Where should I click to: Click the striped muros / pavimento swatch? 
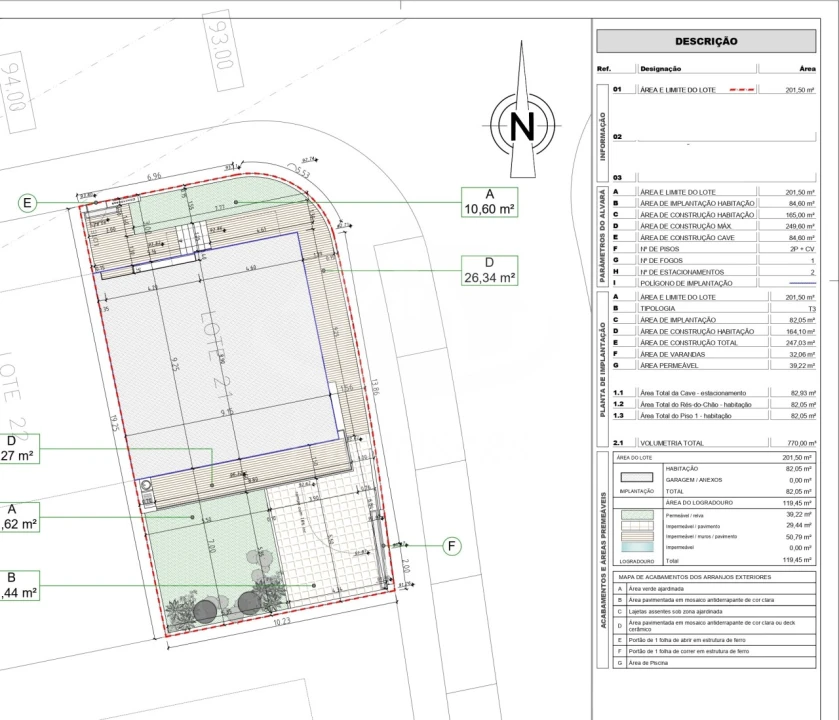click(637, 537)
